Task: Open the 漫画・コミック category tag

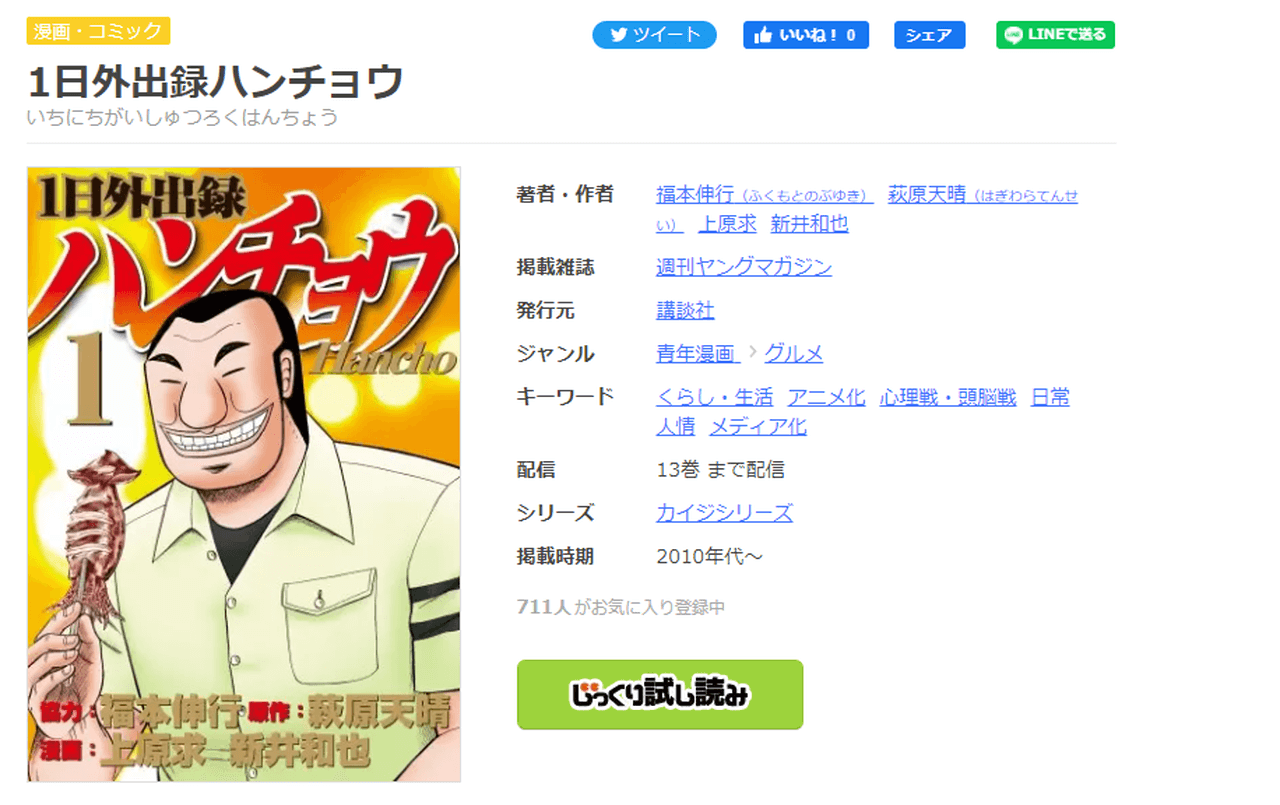Action: tap(98, 31)
